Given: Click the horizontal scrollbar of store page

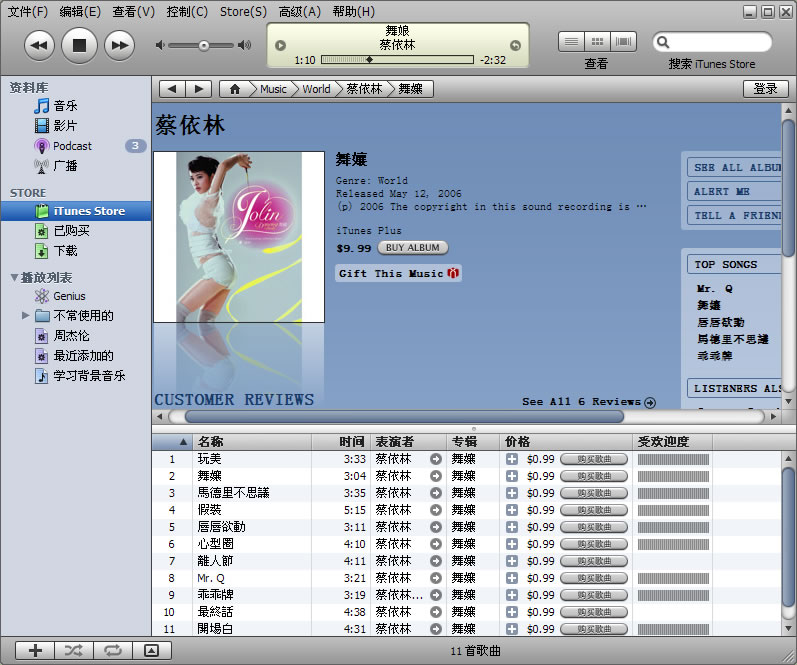Looking at the screenshot, I should click(404, 417).
